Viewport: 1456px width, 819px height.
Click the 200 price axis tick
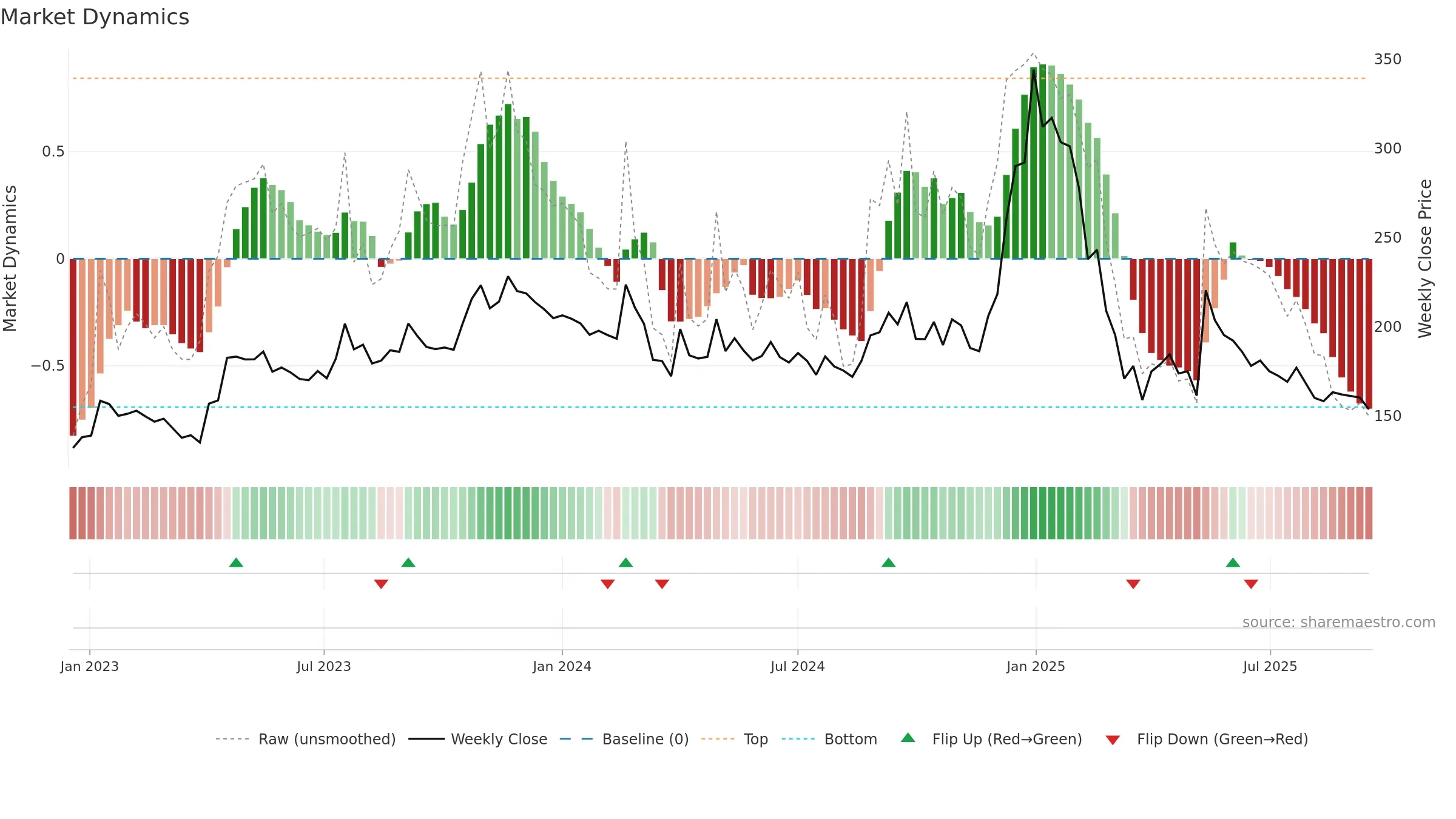(x=1388, y=327)
